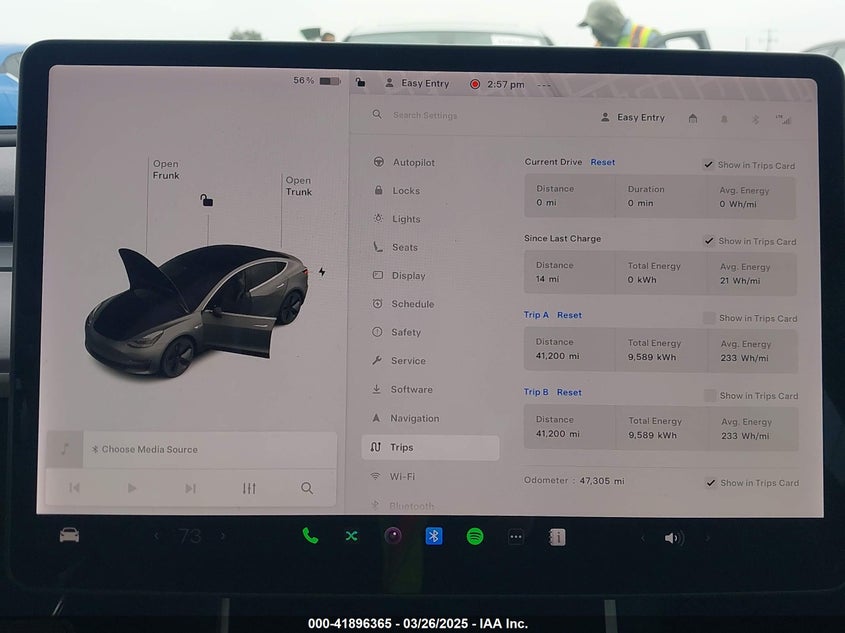Tap the Odometer 47,305 mi reading

[x=574, y=481]
